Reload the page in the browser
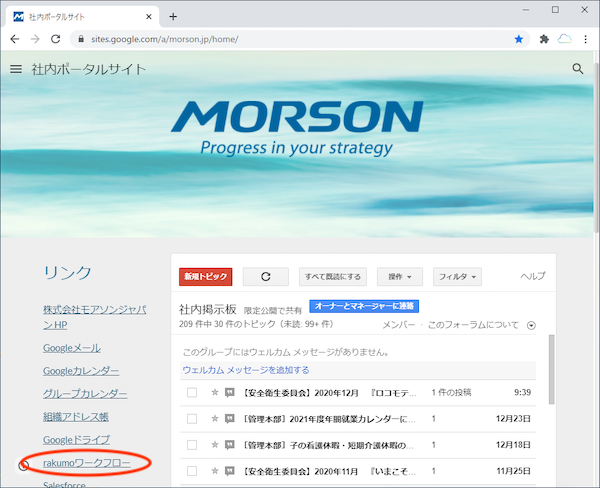The image size is (600, 488). (56, 39)
